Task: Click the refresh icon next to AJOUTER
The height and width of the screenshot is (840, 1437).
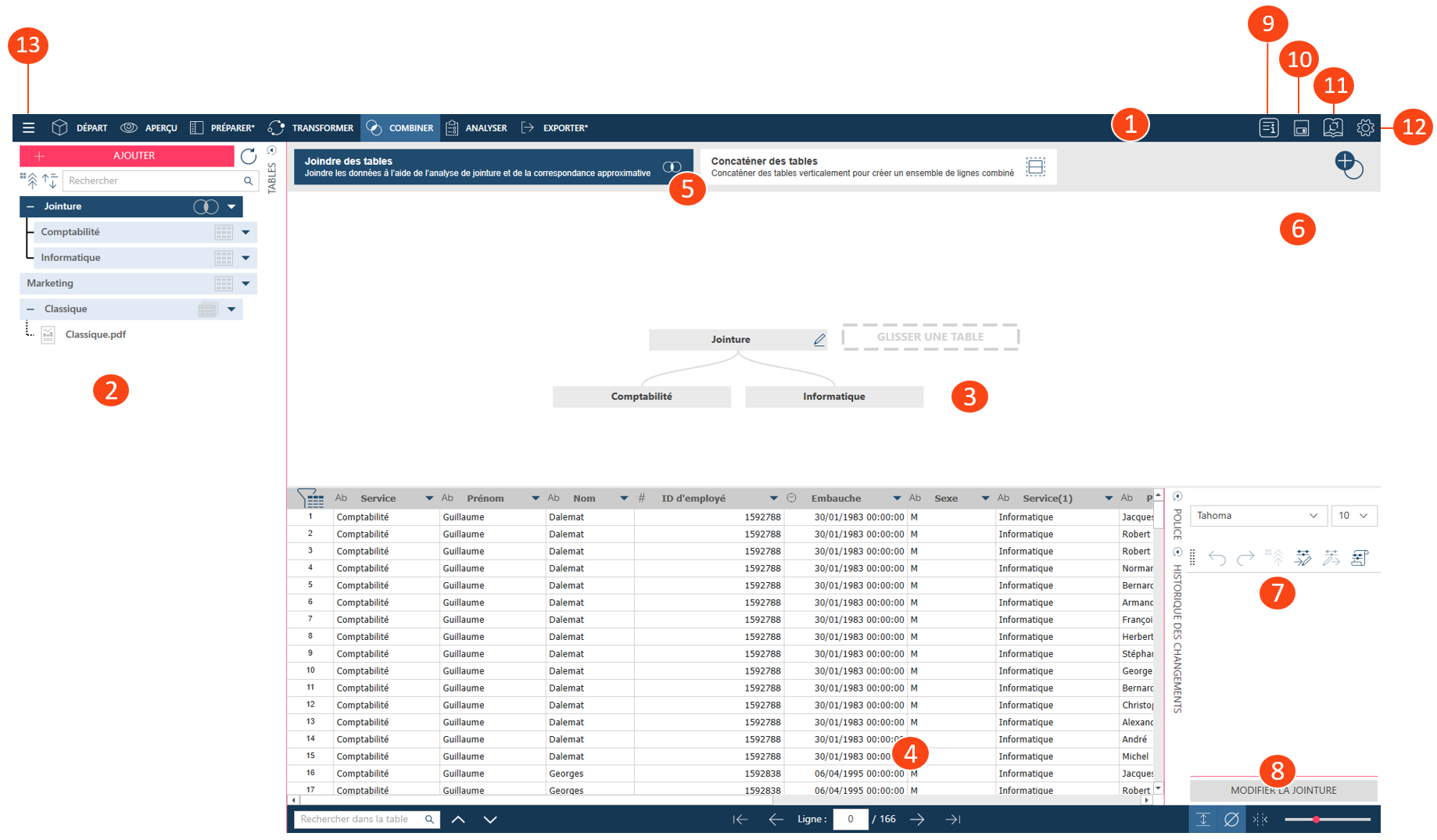Action: [x=249, y=156]
